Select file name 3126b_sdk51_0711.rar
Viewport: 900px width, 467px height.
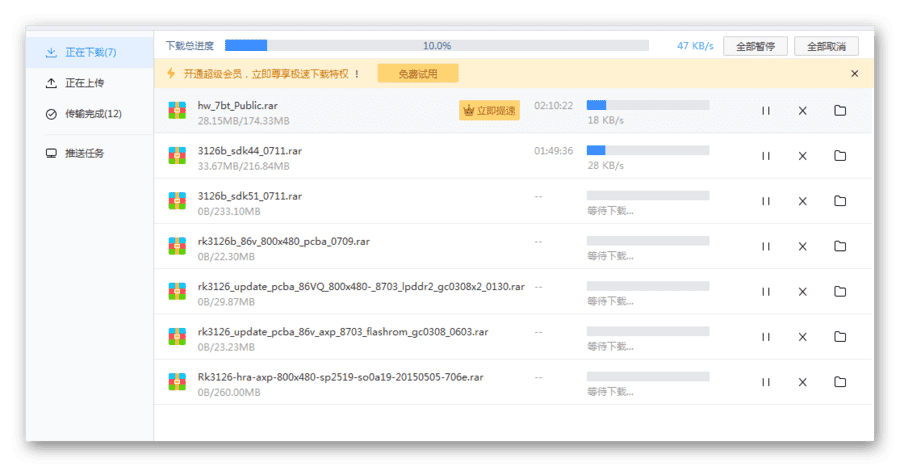click(x=250, y=196)
